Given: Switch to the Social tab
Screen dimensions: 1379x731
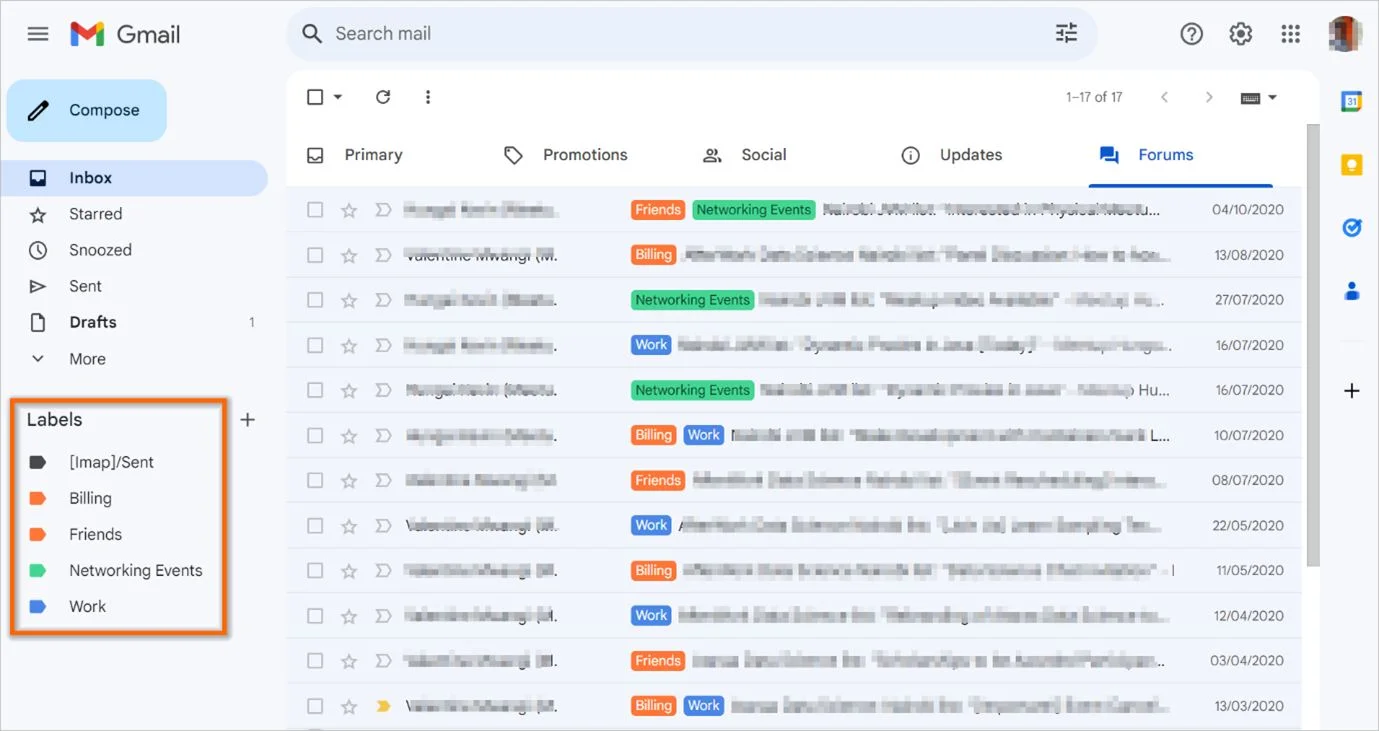Looking at the screenshot, I should pyautogui.click(x=764, y=155).
